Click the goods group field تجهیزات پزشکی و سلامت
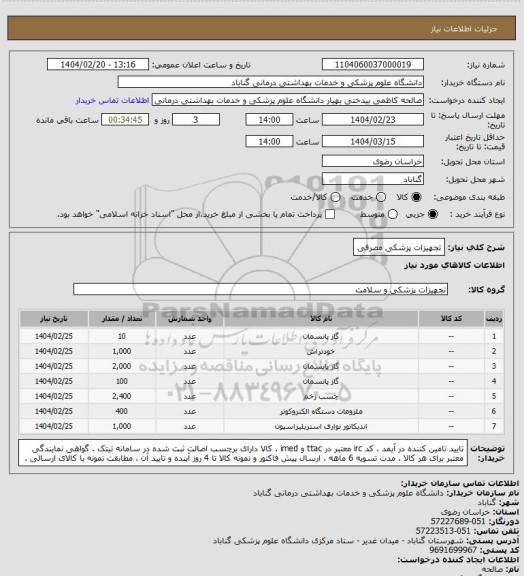 (260, 289)
